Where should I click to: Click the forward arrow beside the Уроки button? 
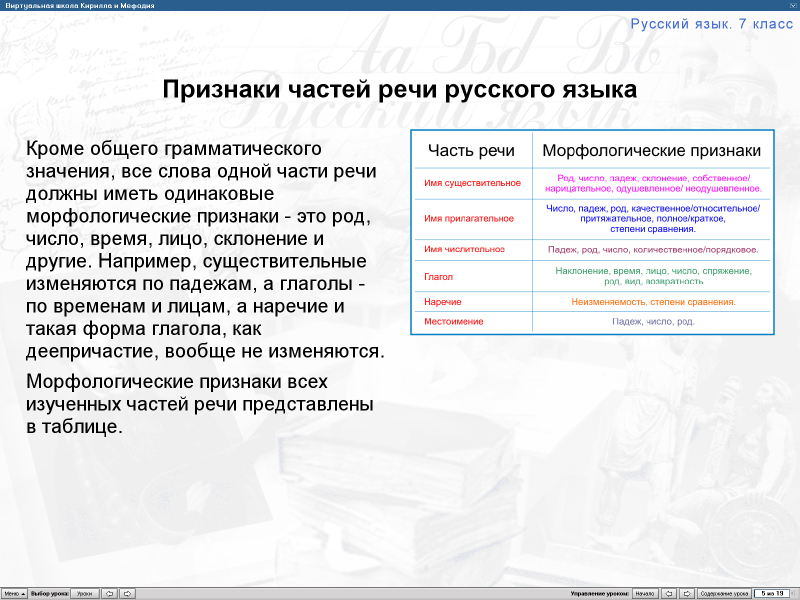point(128,593)
